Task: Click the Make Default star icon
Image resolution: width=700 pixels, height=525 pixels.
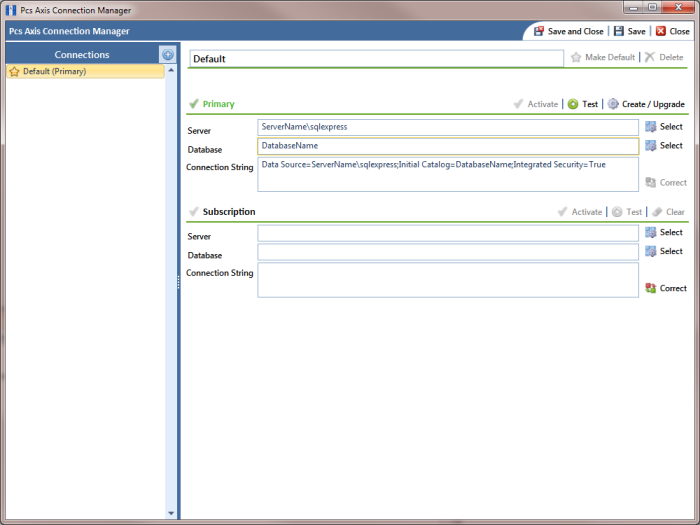Action: click(x=576, y=57)
